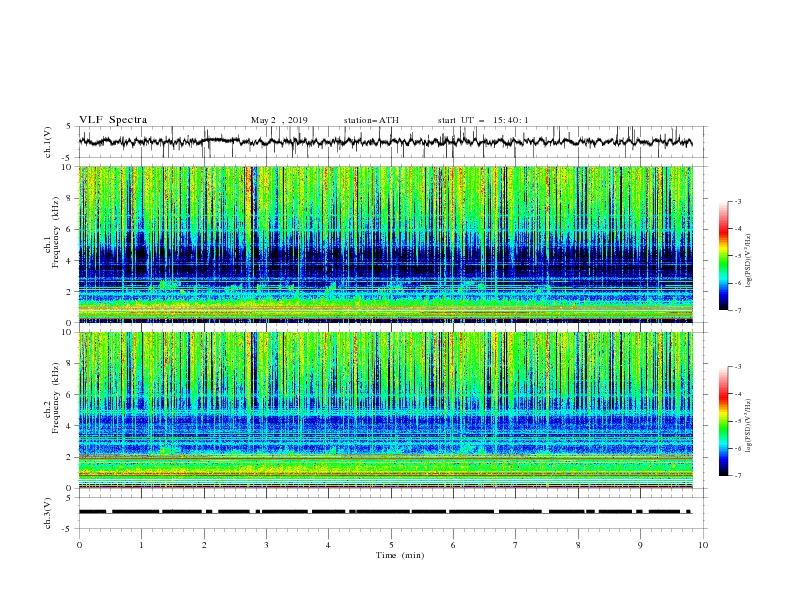
Task: Click the ch.1 voltage waveform trace
Action: (x=385, y=142)
